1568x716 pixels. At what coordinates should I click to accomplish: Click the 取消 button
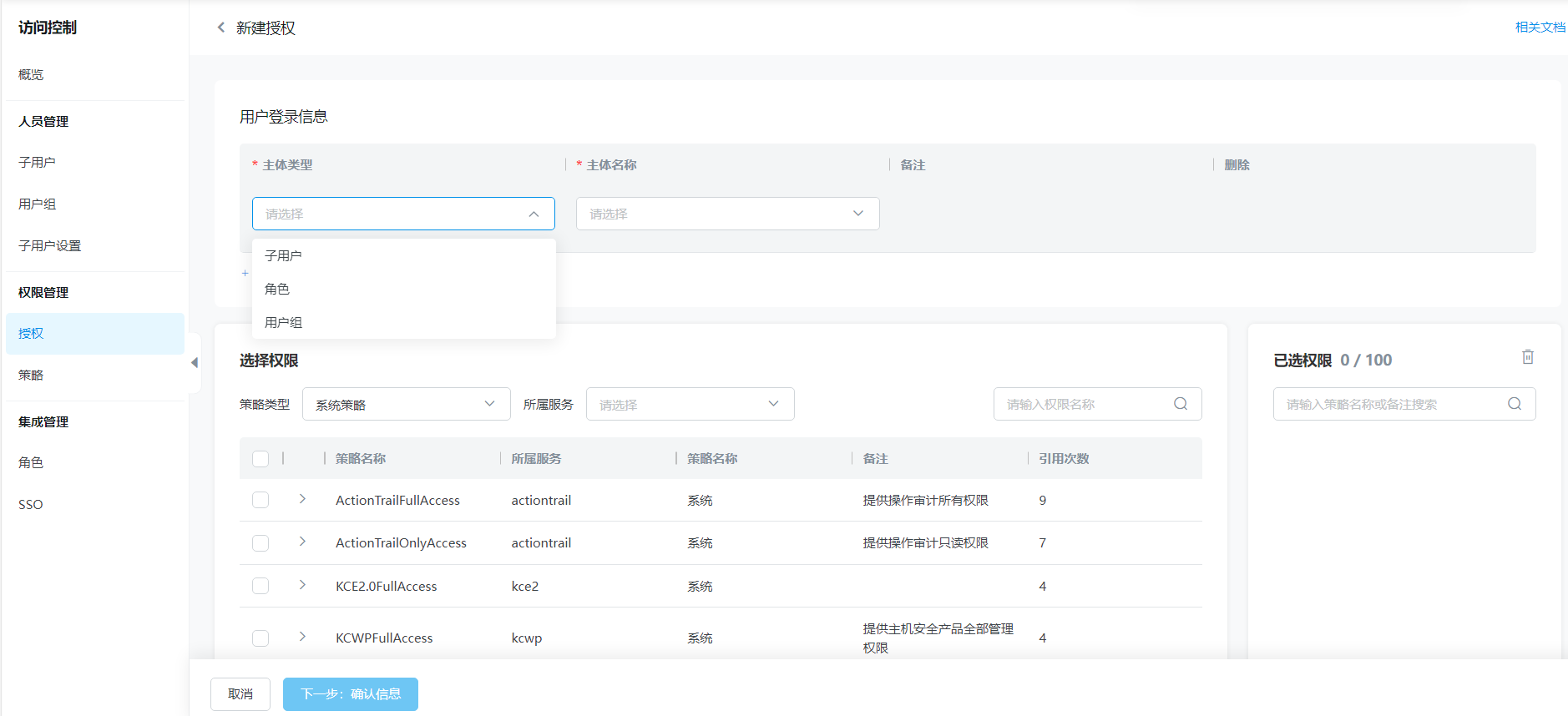[240, 694]
